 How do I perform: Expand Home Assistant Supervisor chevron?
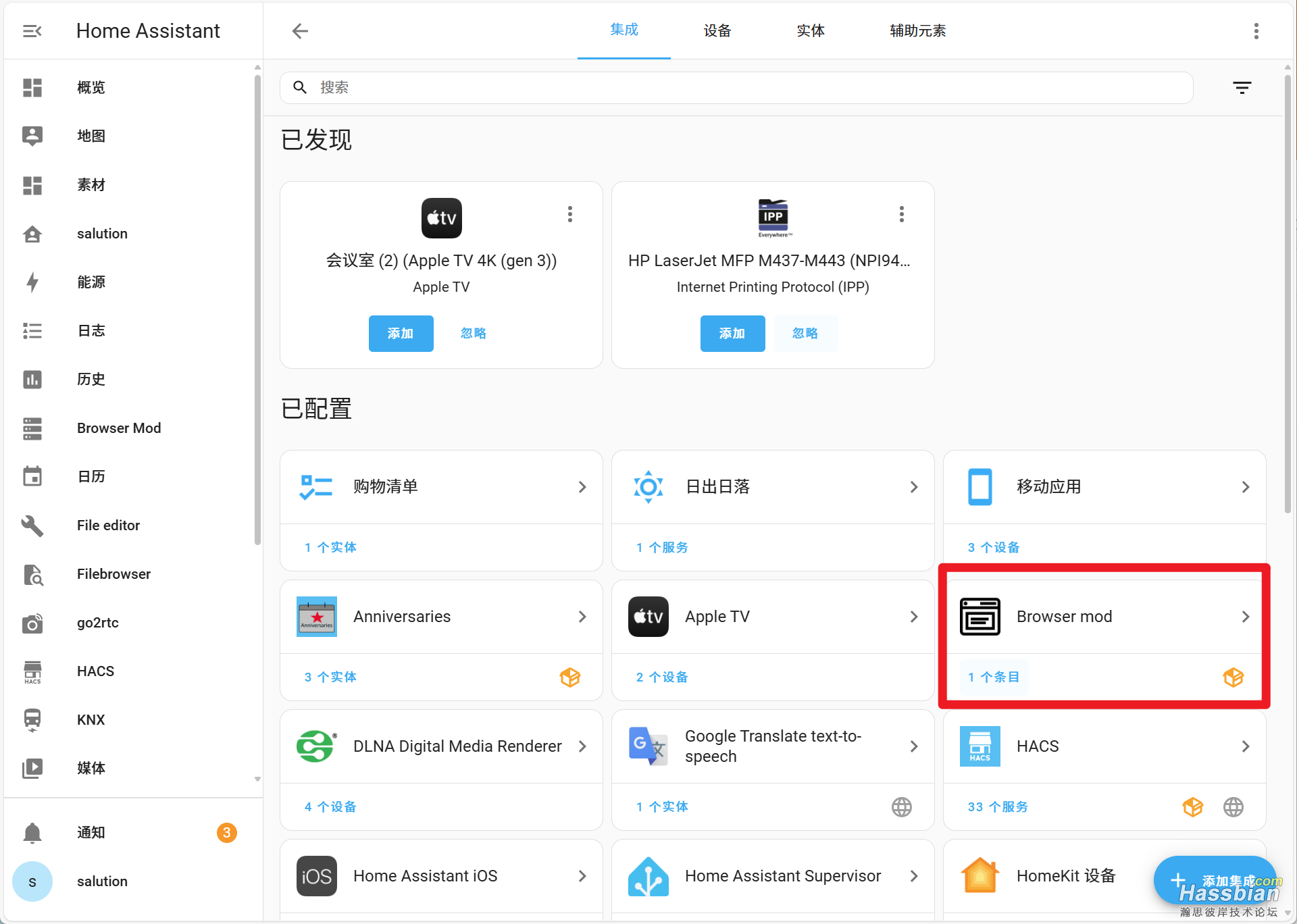click(914, 876)
